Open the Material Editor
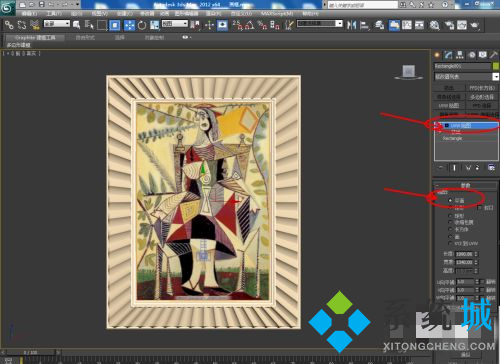The image size is (500, 364). click(x=434, y=25)
